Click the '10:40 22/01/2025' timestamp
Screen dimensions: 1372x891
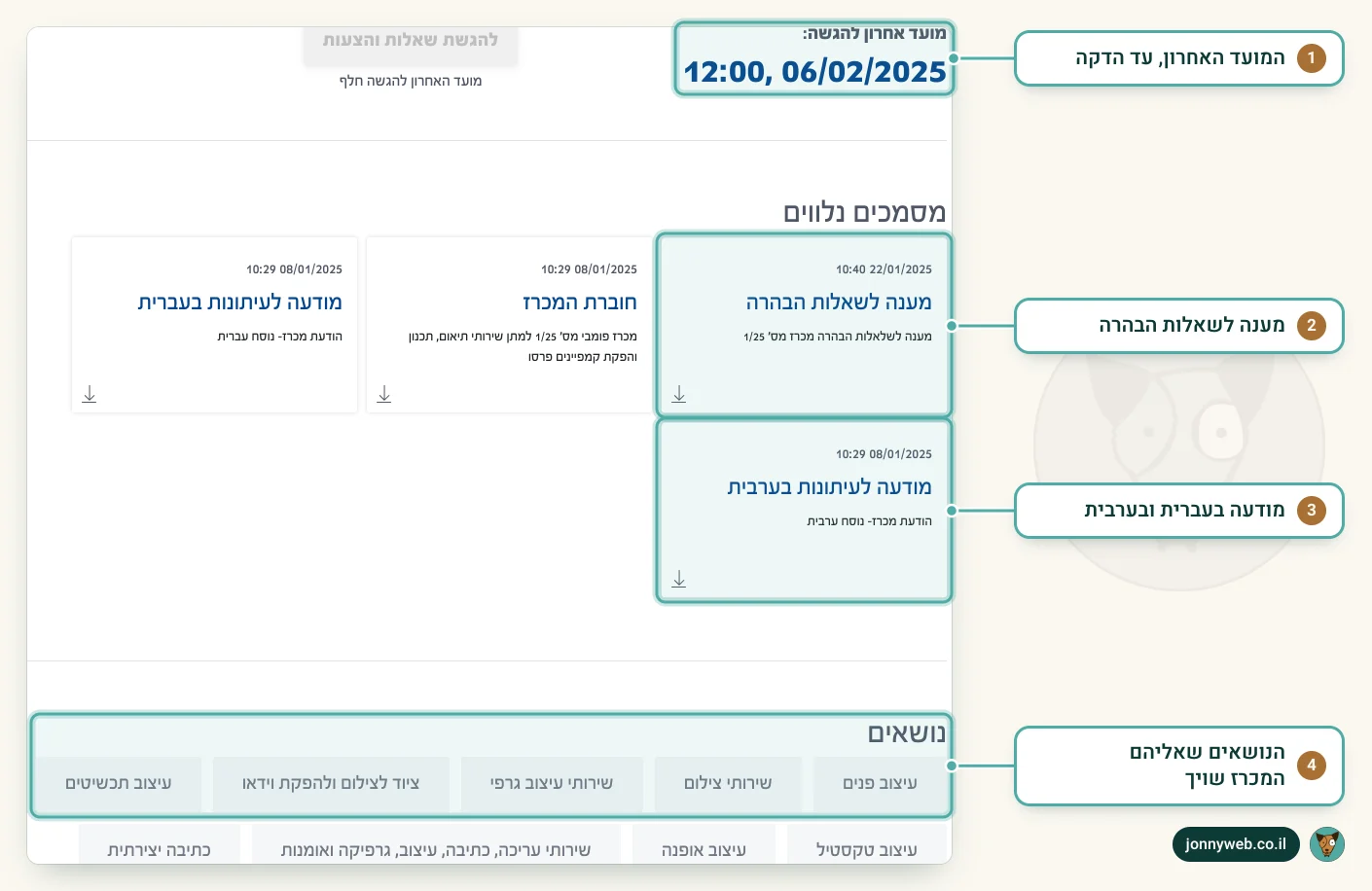point(884,269)
